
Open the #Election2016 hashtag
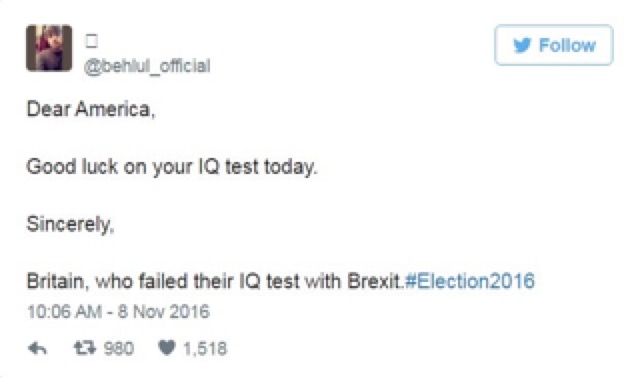coord(470,281)
